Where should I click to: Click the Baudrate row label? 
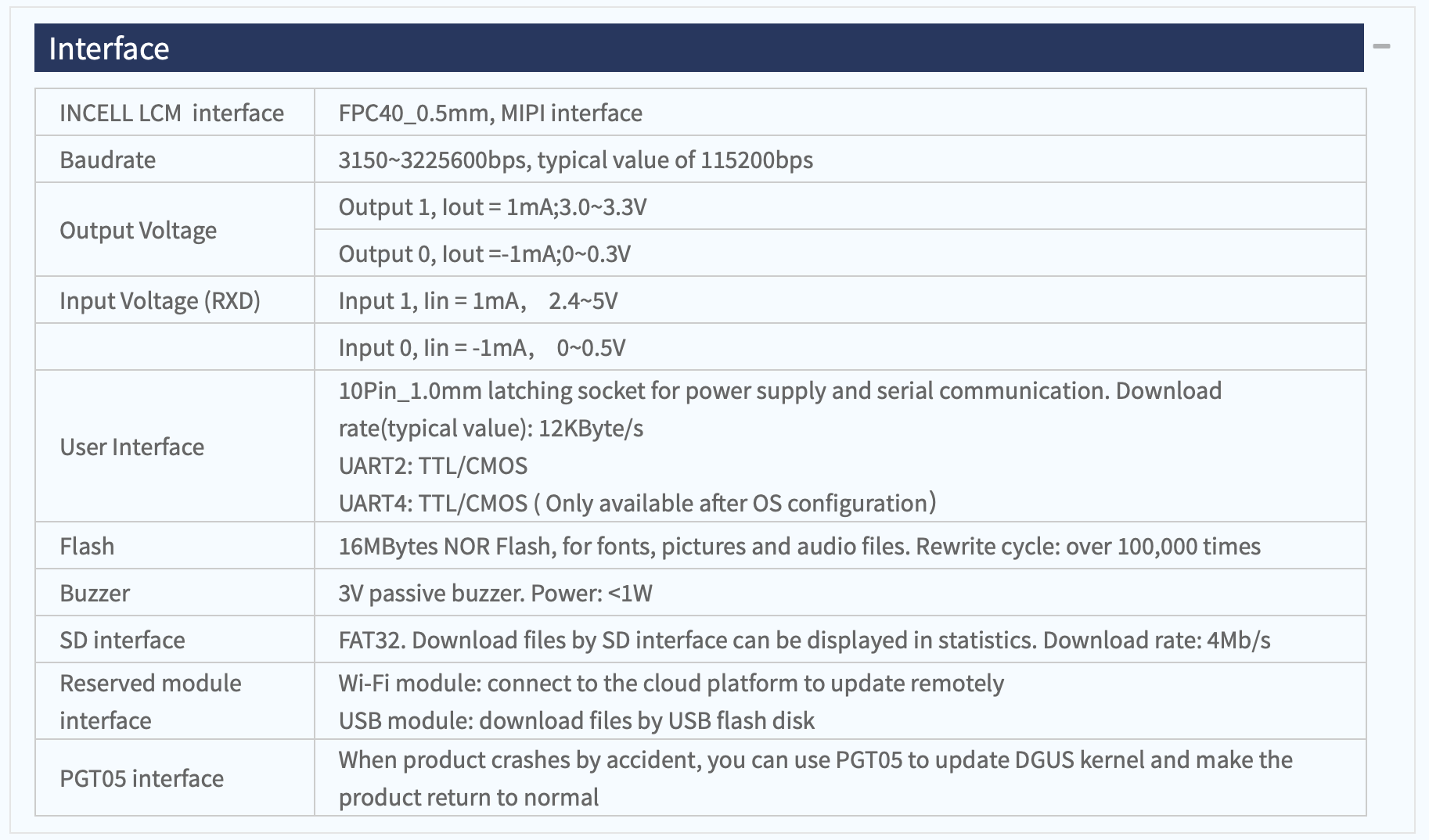tap(108, 160)
